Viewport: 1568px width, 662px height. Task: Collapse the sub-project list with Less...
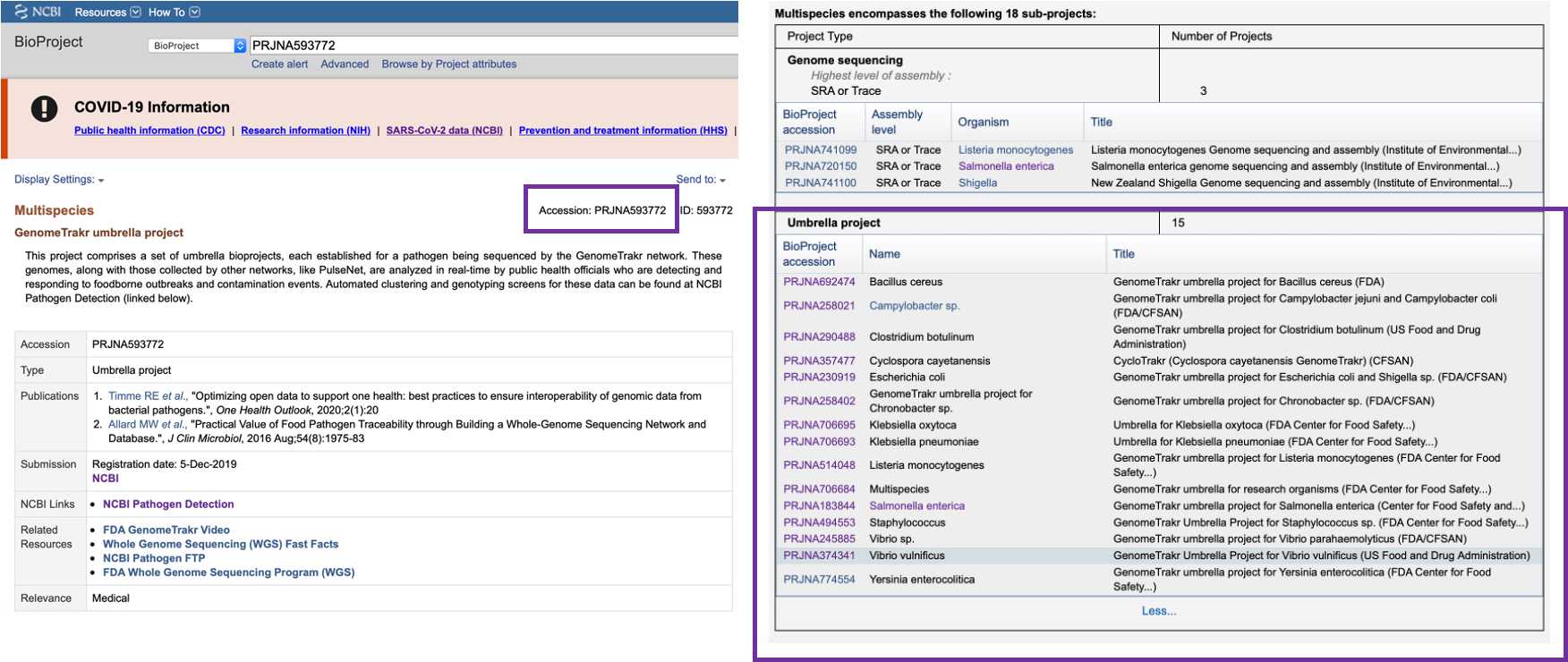(1158, 611)
